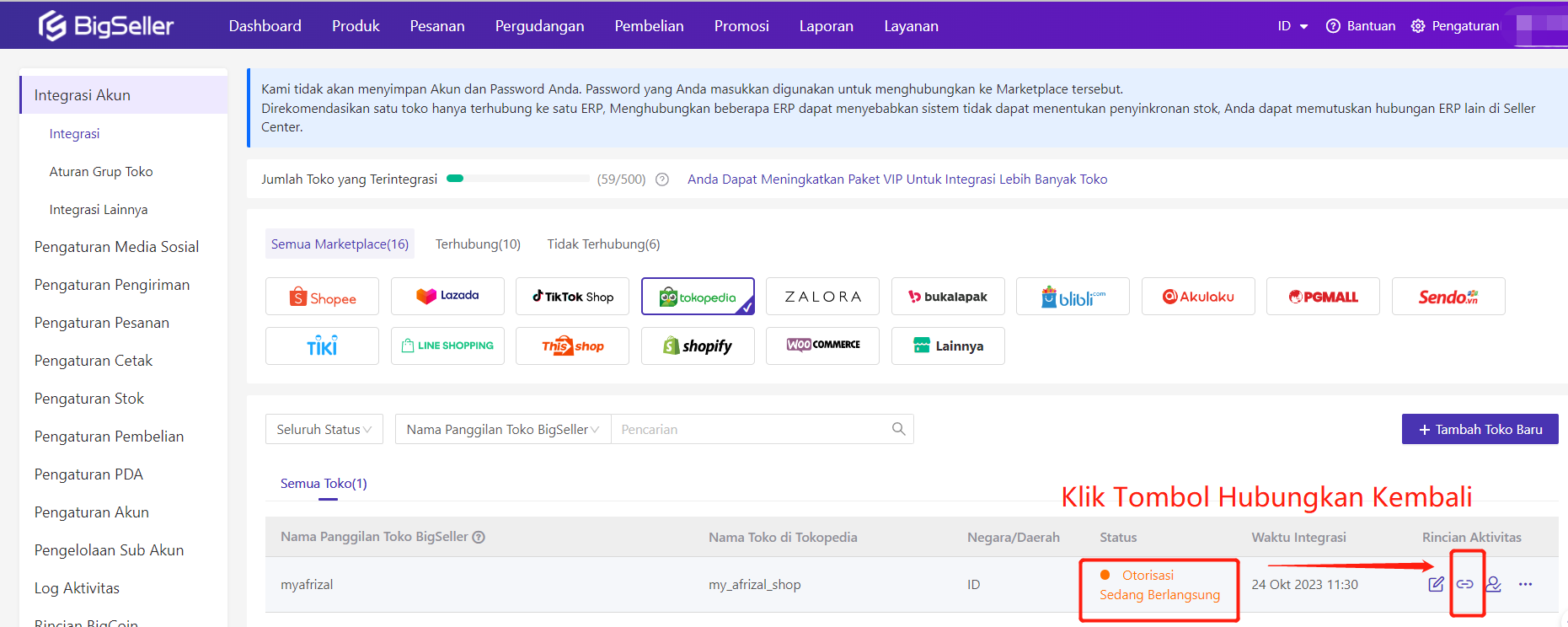The width and height of the screenshot is (1568, 627).
Task: Open Pengaturan Akun in sidebar
Action: tap(92, 512)
